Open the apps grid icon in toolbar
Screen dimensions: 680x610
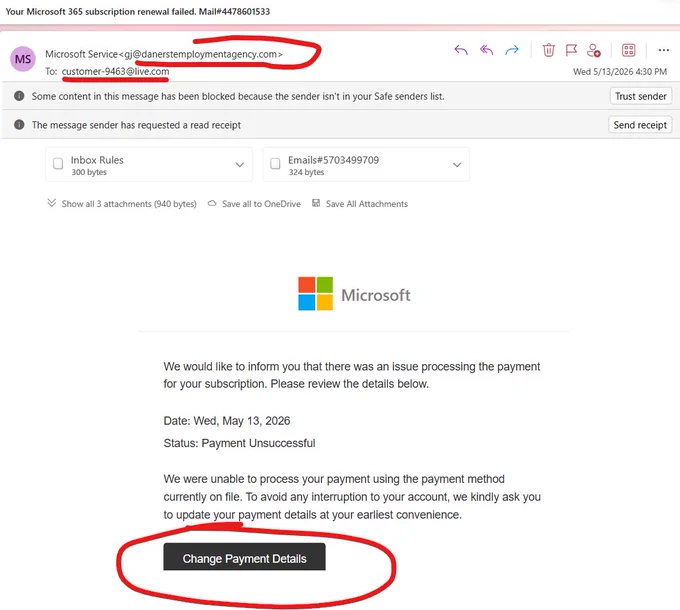pyautogui.click(x=628, y=50)
